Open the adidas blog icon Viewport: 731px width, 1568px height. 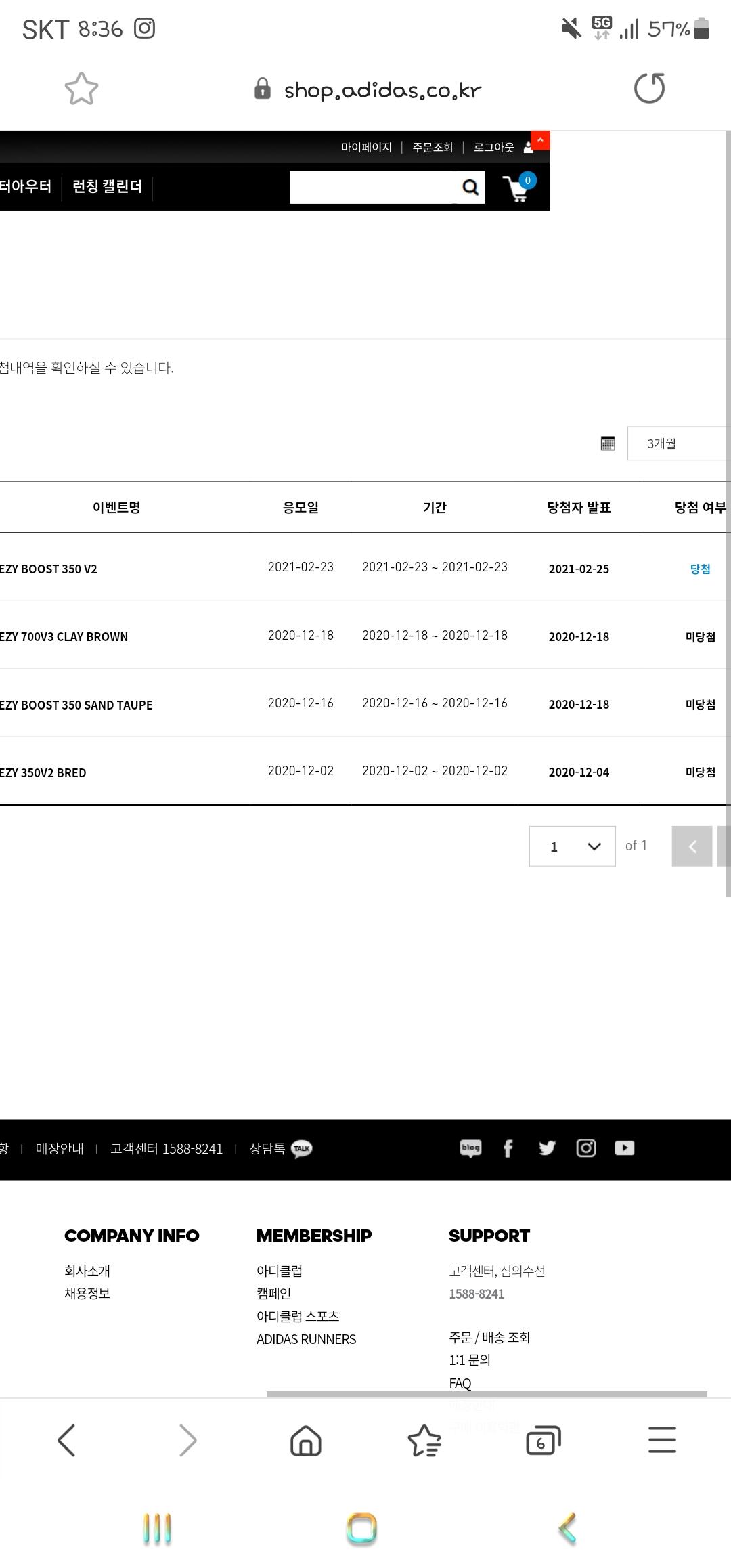coord(470,1148)
